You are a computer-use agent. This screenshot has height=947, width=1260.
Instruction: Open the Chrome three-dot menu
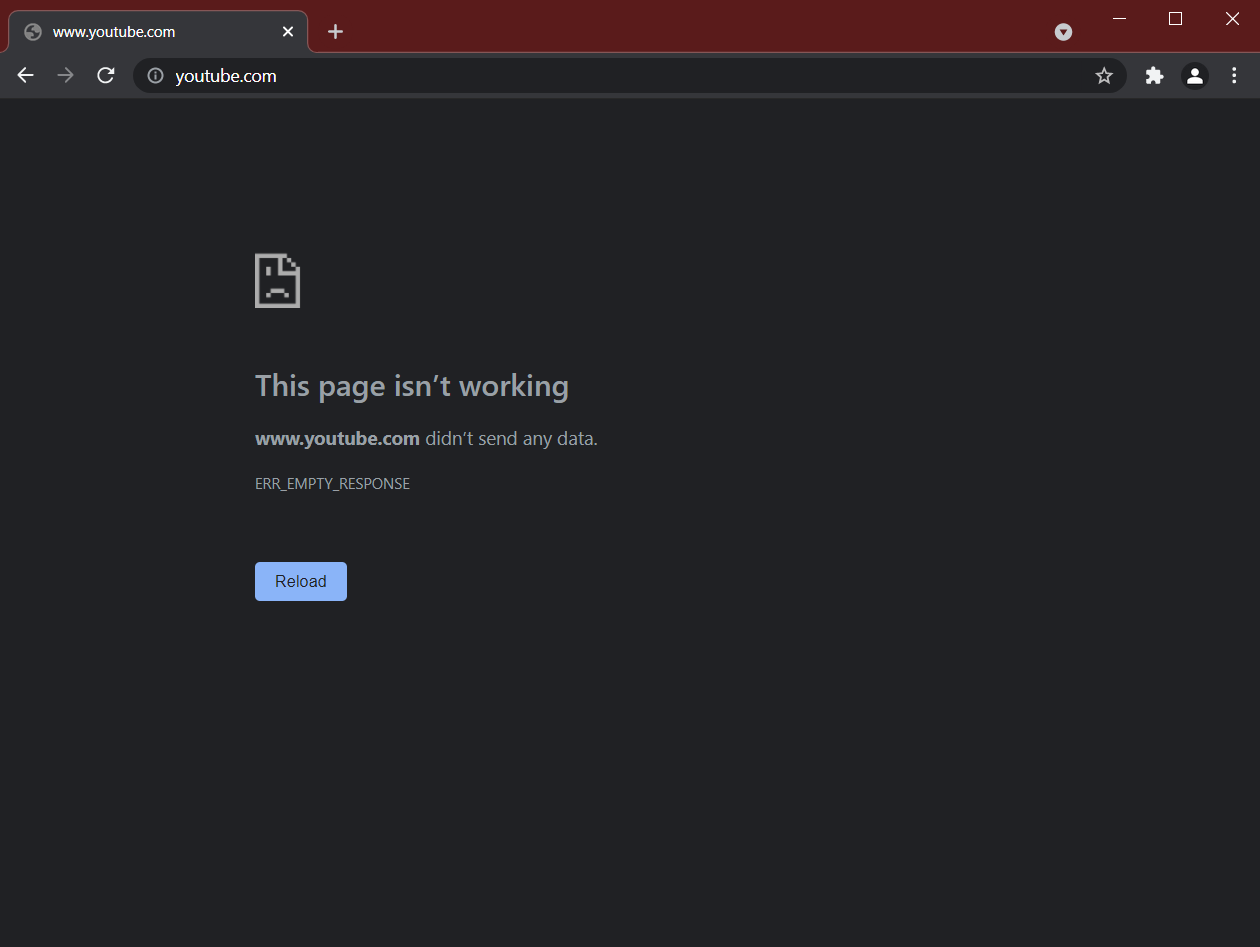click(1234, 75)
